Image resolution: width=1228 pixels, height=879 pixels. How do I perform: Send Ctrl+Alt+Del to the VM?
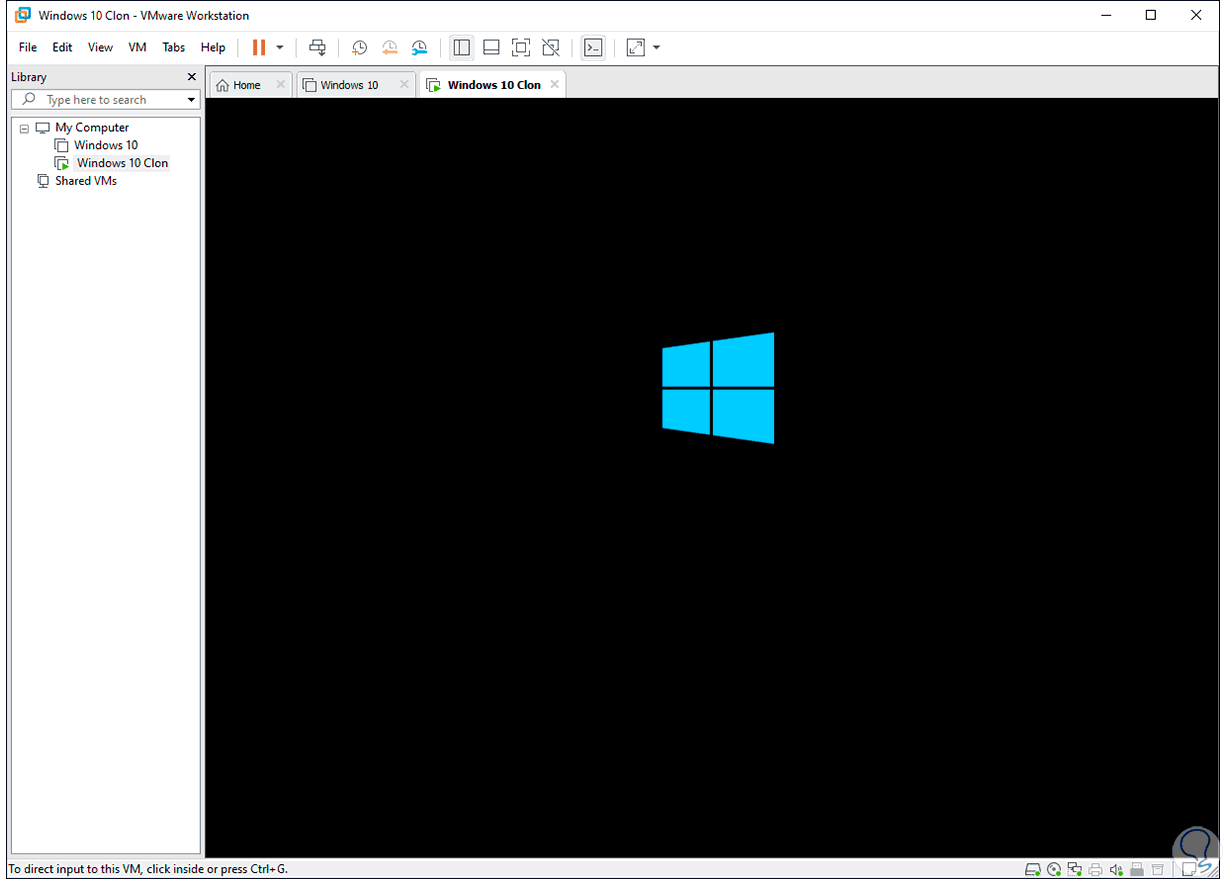[317, 47]
